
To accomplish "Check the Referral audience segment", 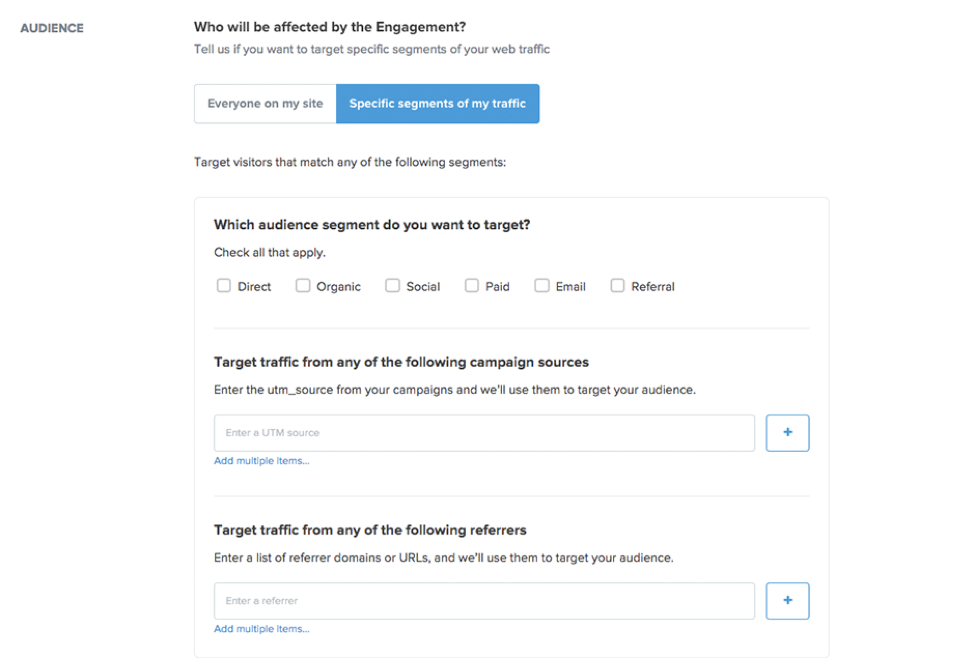I will (x=617, y=285).
